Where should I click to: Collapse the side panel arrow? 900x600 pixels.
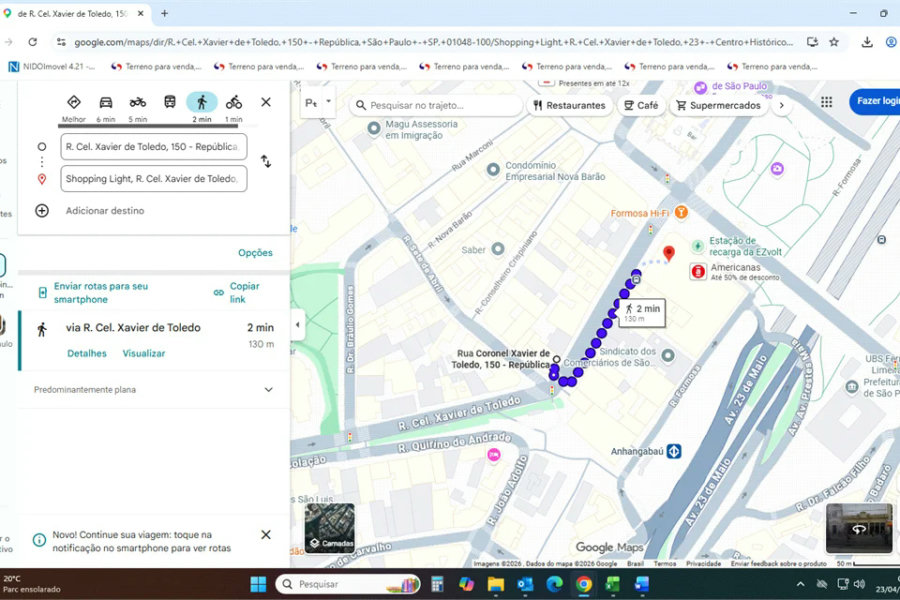pos(297,325)
